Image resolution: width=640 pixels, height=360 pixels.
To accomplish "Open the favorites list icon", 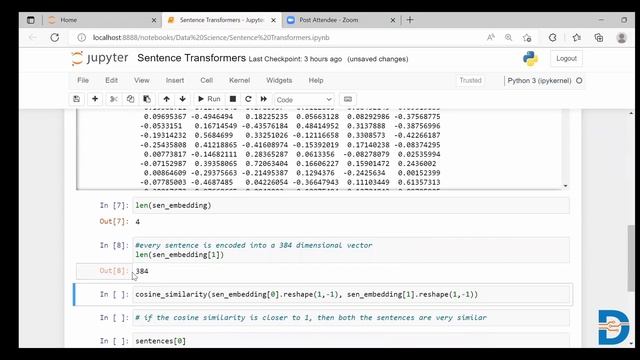I will tap(576, 38).
